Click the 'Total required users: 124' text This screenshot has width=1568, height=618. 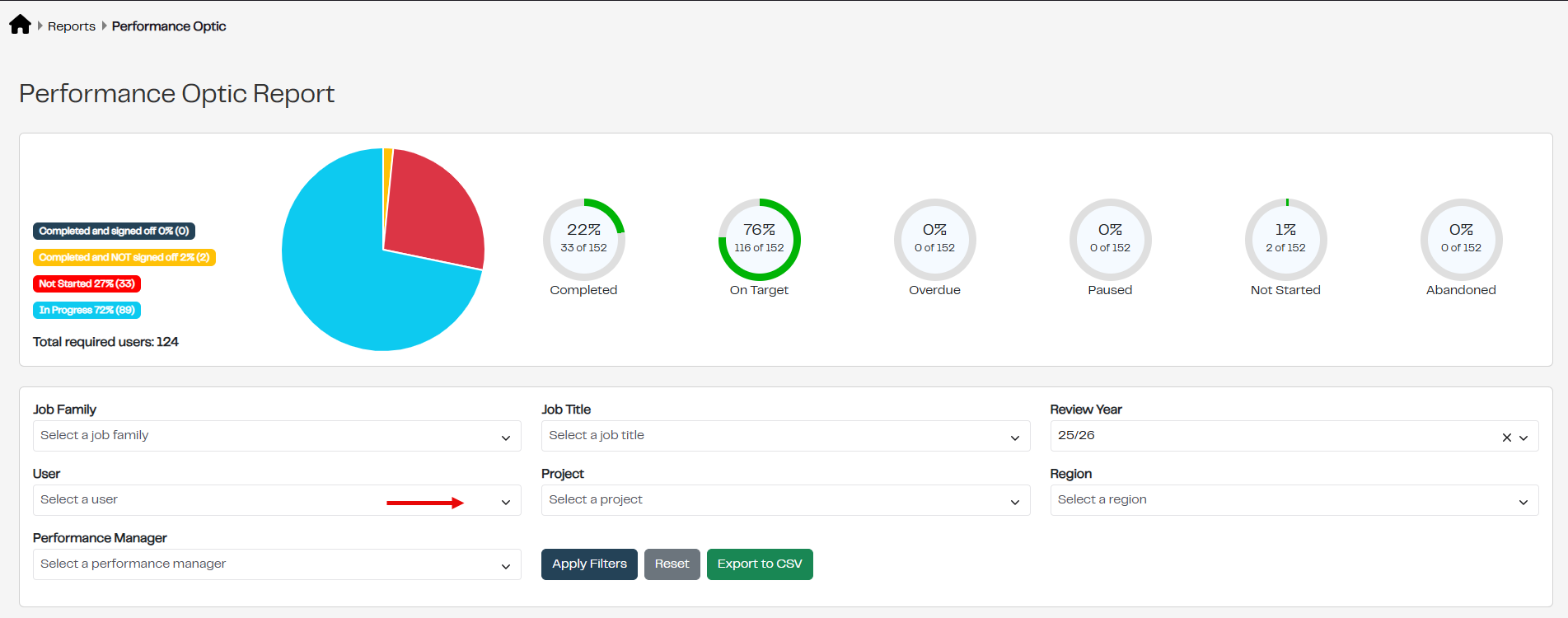pyautogui.click(x=105, y=342)
